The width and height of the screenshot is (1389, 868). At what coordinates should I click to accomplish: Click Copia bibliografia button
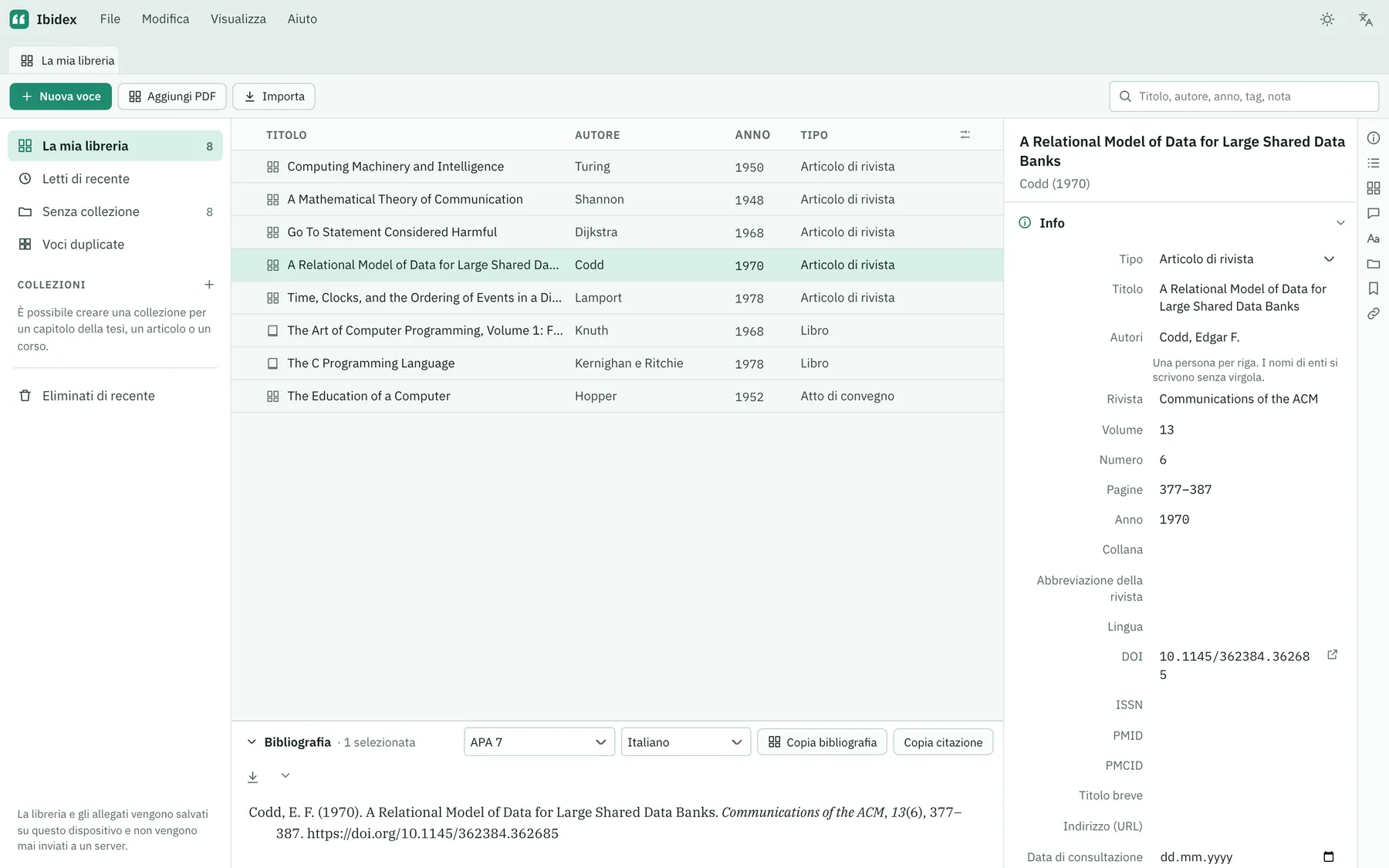pos(823,742)
